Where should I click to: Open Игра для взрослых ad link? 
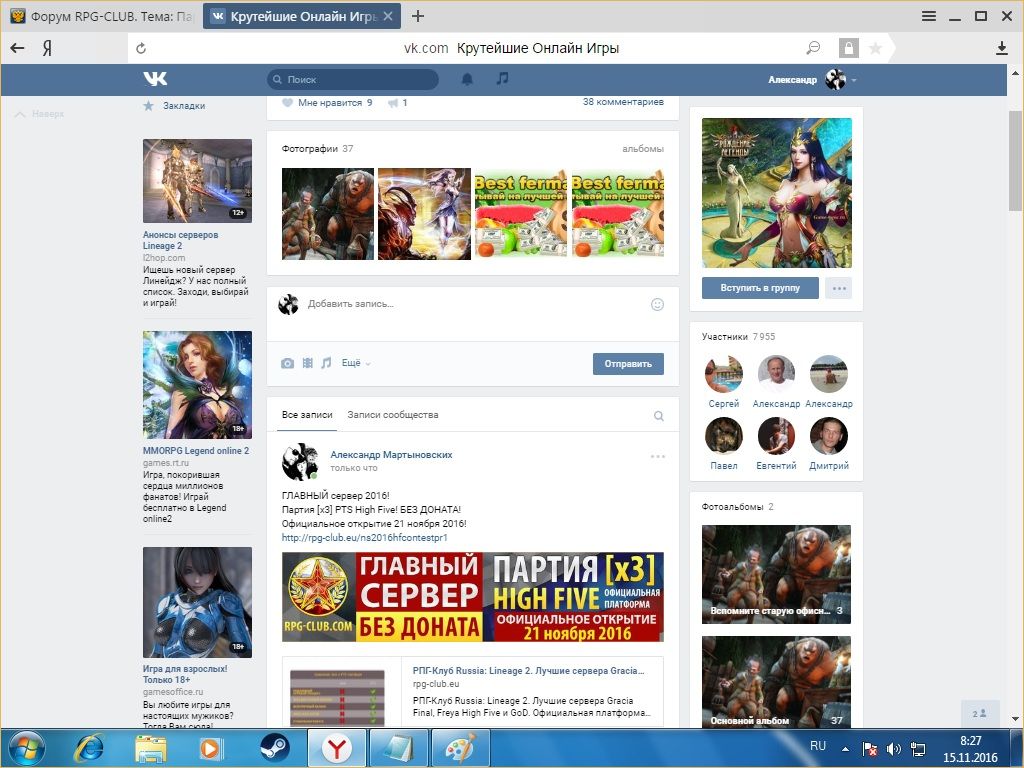(x=185, y=674)
